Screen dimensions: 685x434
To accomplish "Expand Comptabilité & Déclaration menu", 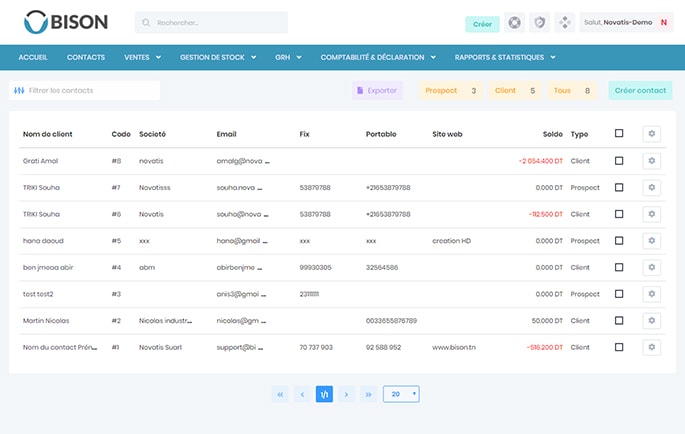I will [x=378, y=57].
